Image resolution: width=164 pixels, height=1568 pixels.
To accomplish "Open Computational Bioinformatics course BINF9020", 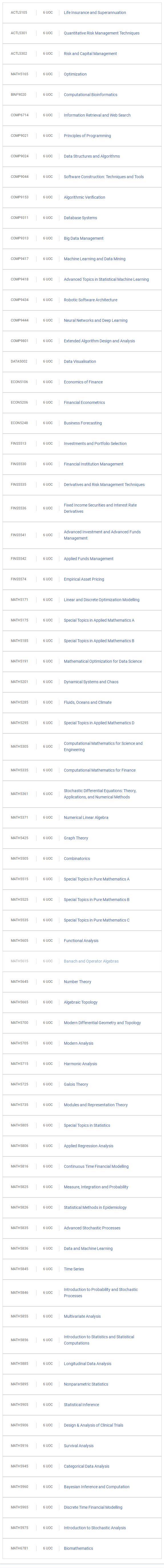I will [x=82, y=94].
